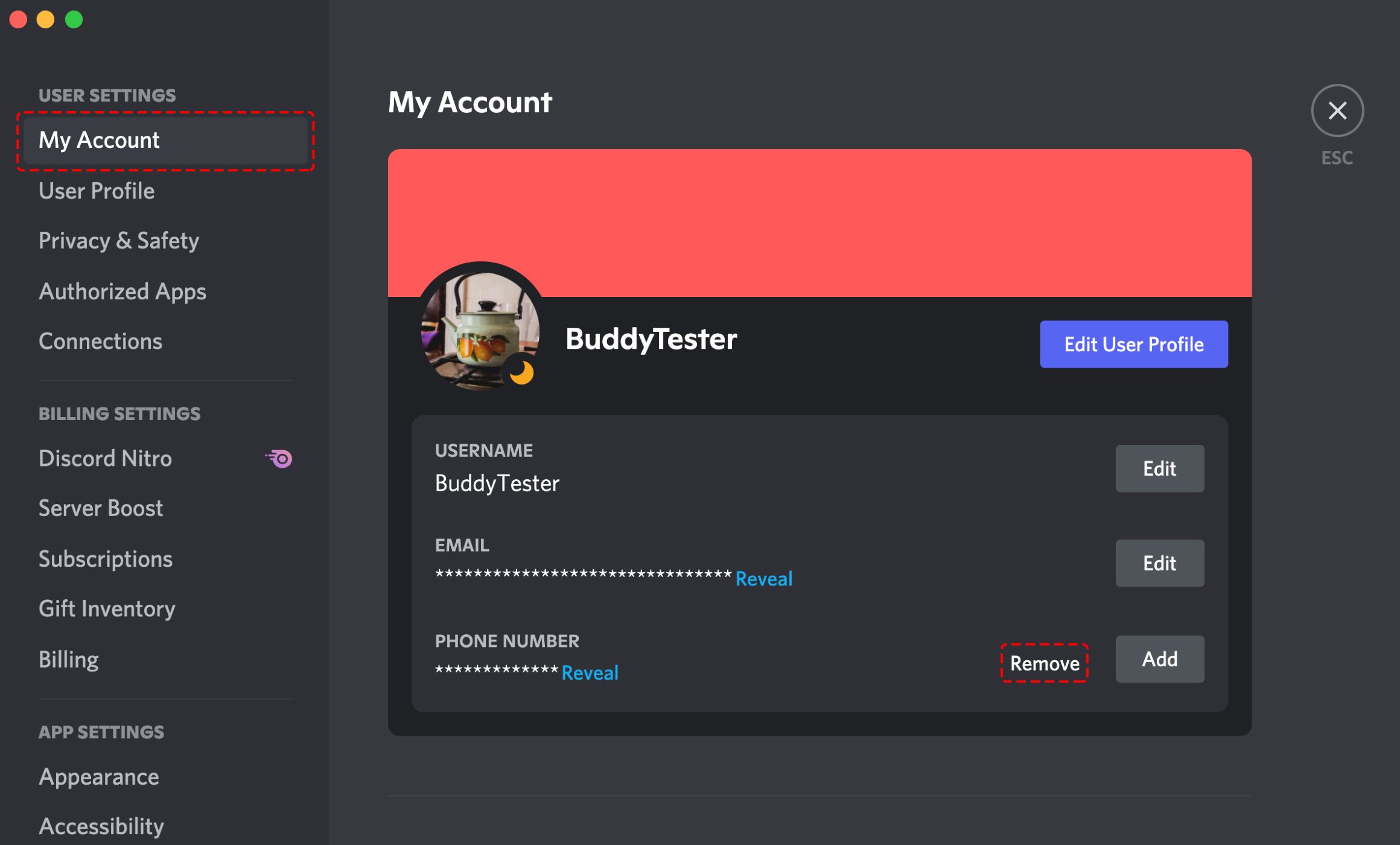1400x845 pixels.
Task: Navigate to Authorized Apps settings
Action: click(x=122, y=291)
